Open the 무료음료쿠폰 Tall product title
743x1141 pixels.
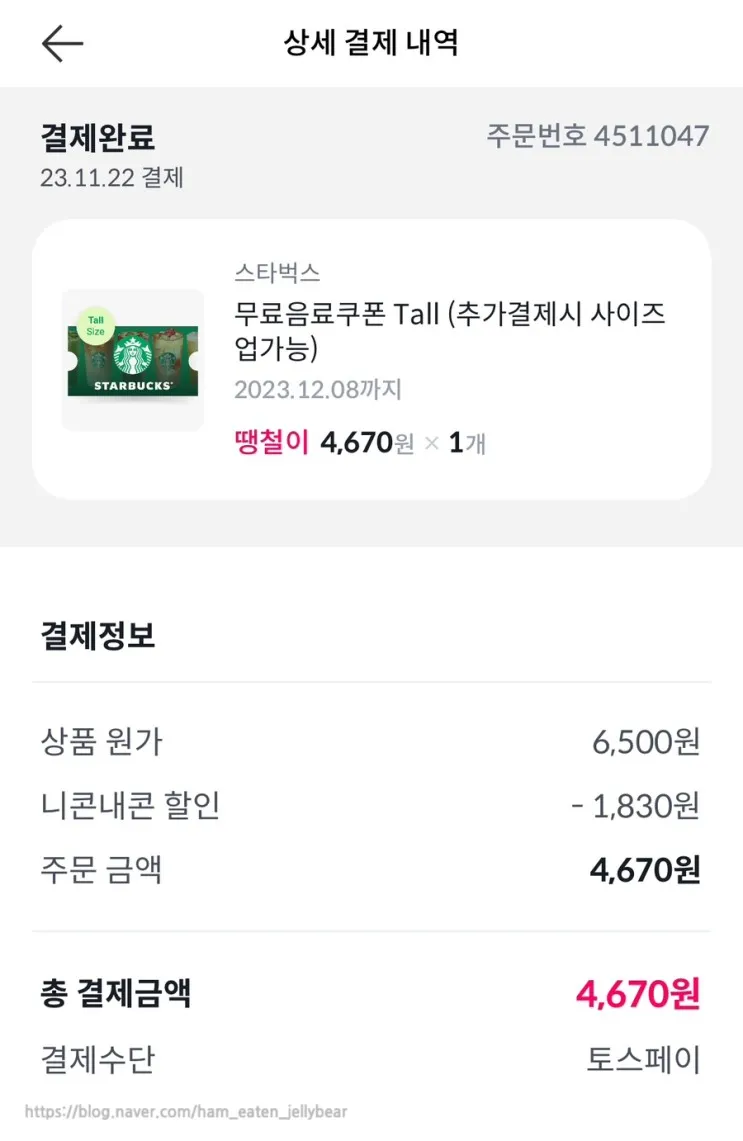[449, 331]
